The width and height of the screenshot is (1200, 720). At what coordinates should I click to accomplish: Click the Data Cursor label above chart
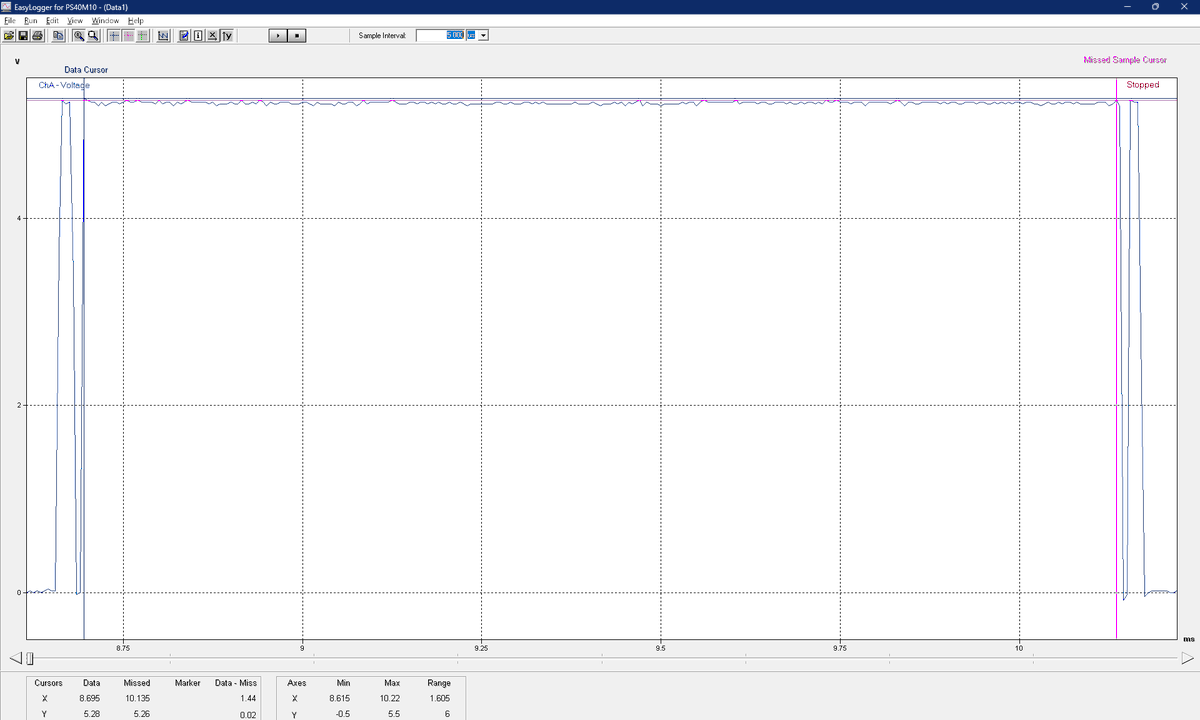[86, 70]
